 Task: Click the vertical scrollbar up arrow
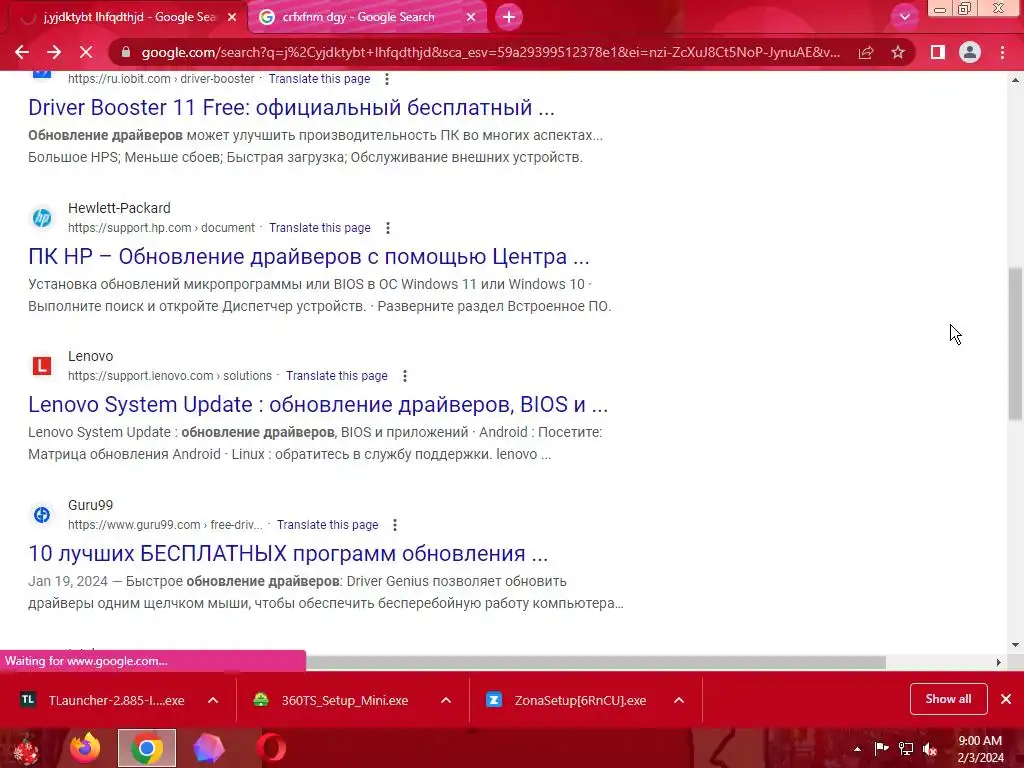coord(1015,80)
